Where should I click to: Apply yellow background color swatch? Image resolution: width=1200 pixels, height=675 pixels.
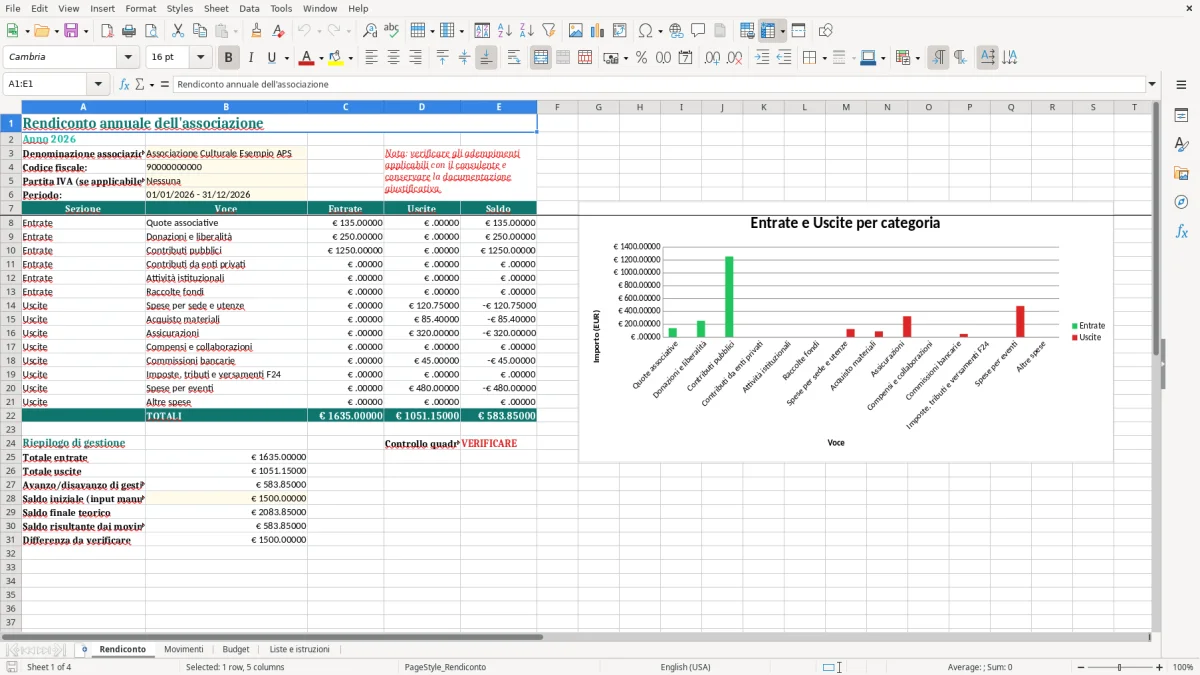tap(335, 58)
